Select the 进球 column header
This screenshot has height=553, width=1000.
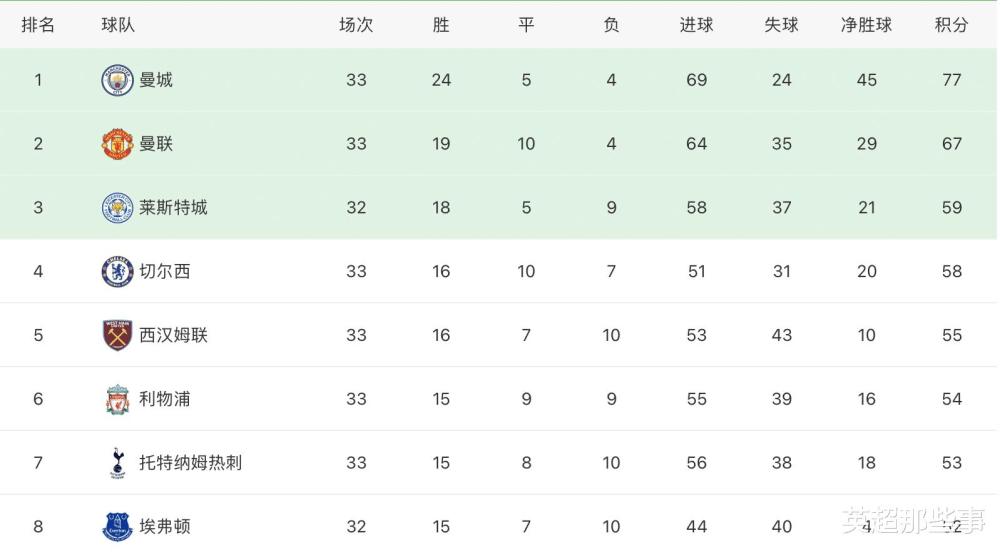[696, 25]
